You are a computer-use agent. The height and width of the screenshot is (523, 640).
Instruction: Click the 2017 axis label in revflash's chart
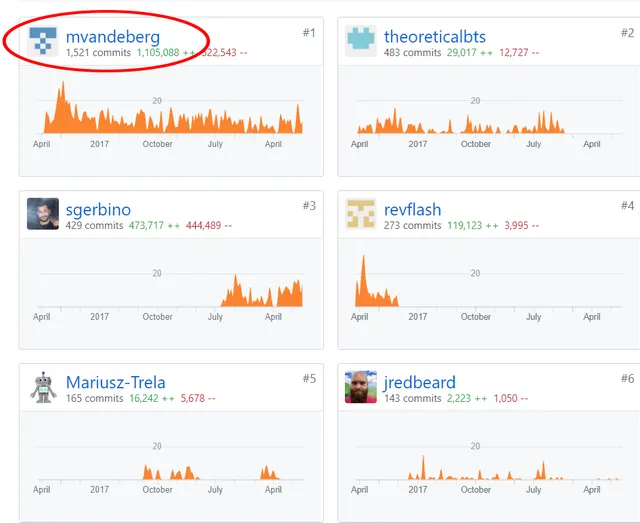click(x=418, y=317)
